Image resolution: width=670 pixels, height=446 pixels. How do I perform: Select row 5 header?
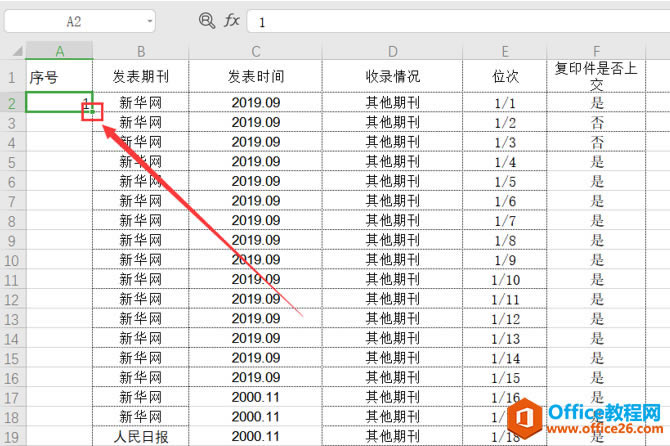[x=12, y=162]
